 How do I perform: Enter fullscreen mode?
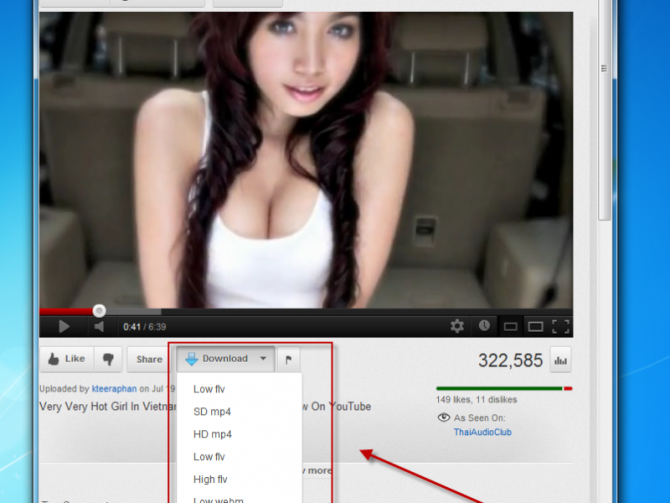560,326
